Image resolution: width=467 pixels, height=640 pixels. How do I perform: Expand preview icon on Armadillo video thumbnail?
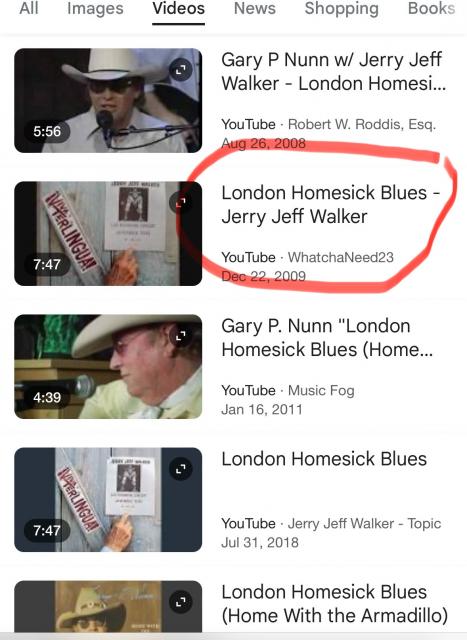pyautogui.click(x=181, y=602)
